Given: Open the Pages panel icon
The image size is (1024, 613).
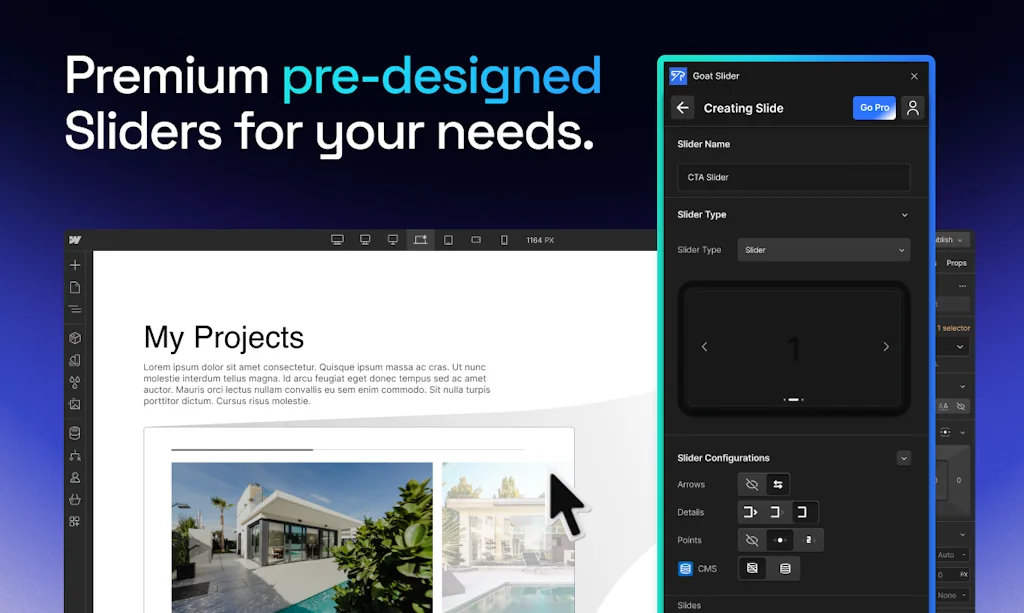Looking at the screenshot, I should pyautogui.click(x=75, y=288).
